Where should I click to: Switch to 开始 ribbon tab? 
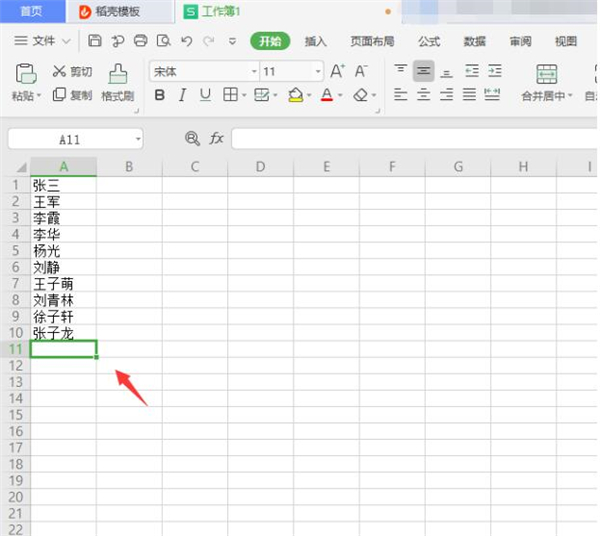coord(270,41)
